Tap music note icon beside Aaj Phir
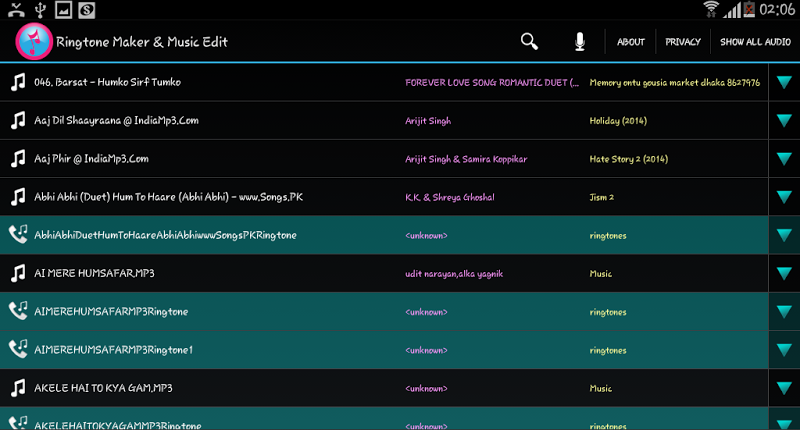Viewport: 800px width, 430px height. coord(18,158)
